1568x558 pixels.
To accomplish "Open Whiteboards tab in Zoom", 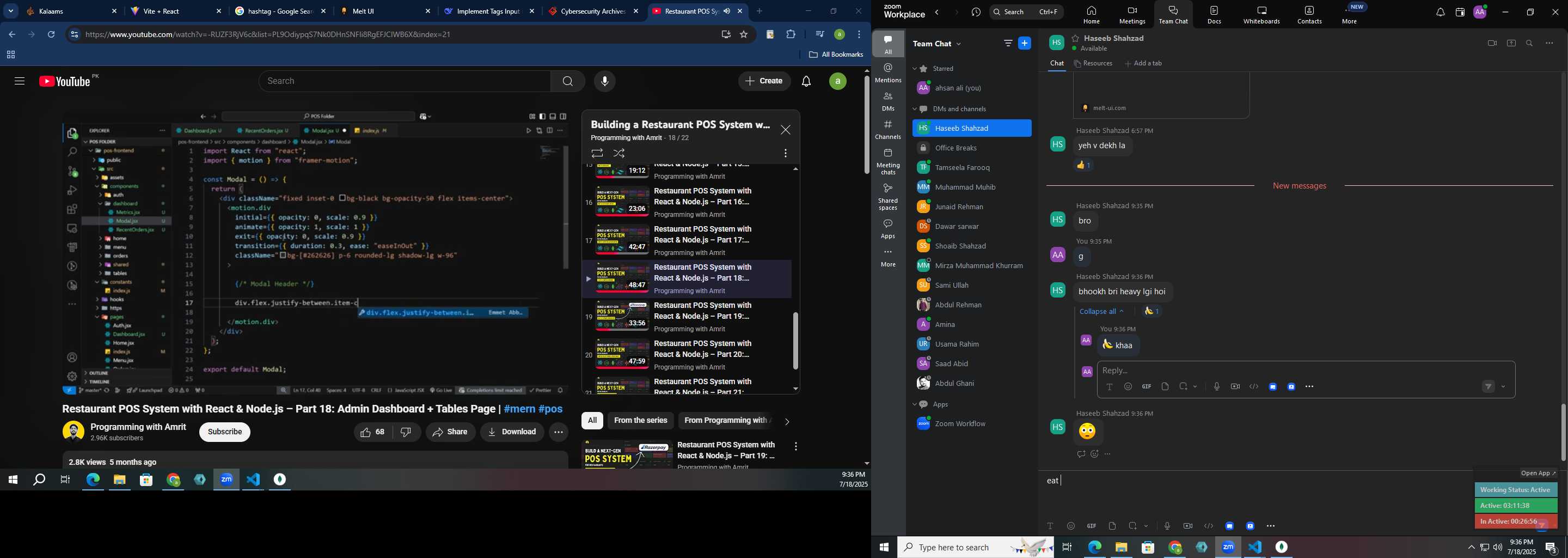I will pyautogui.click(x=1262, y=15).
